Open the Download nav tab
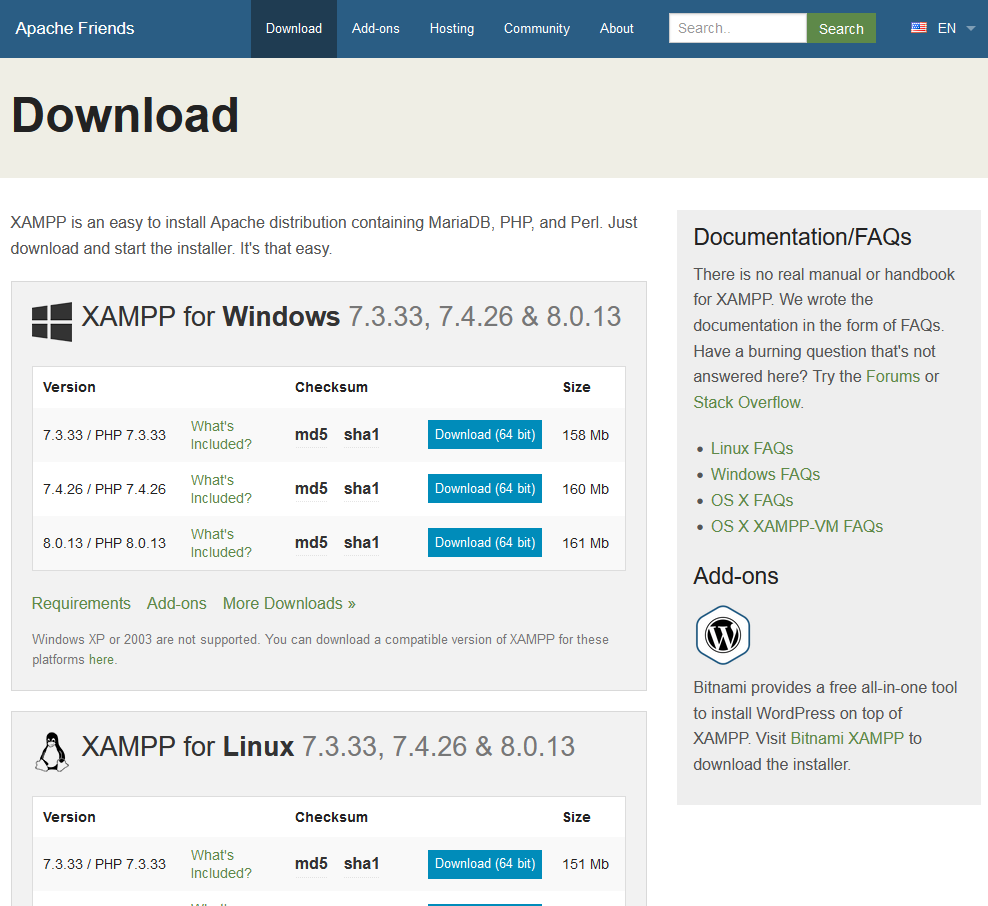The width and height of the screenshot is (988, 906). click(294, 28)
